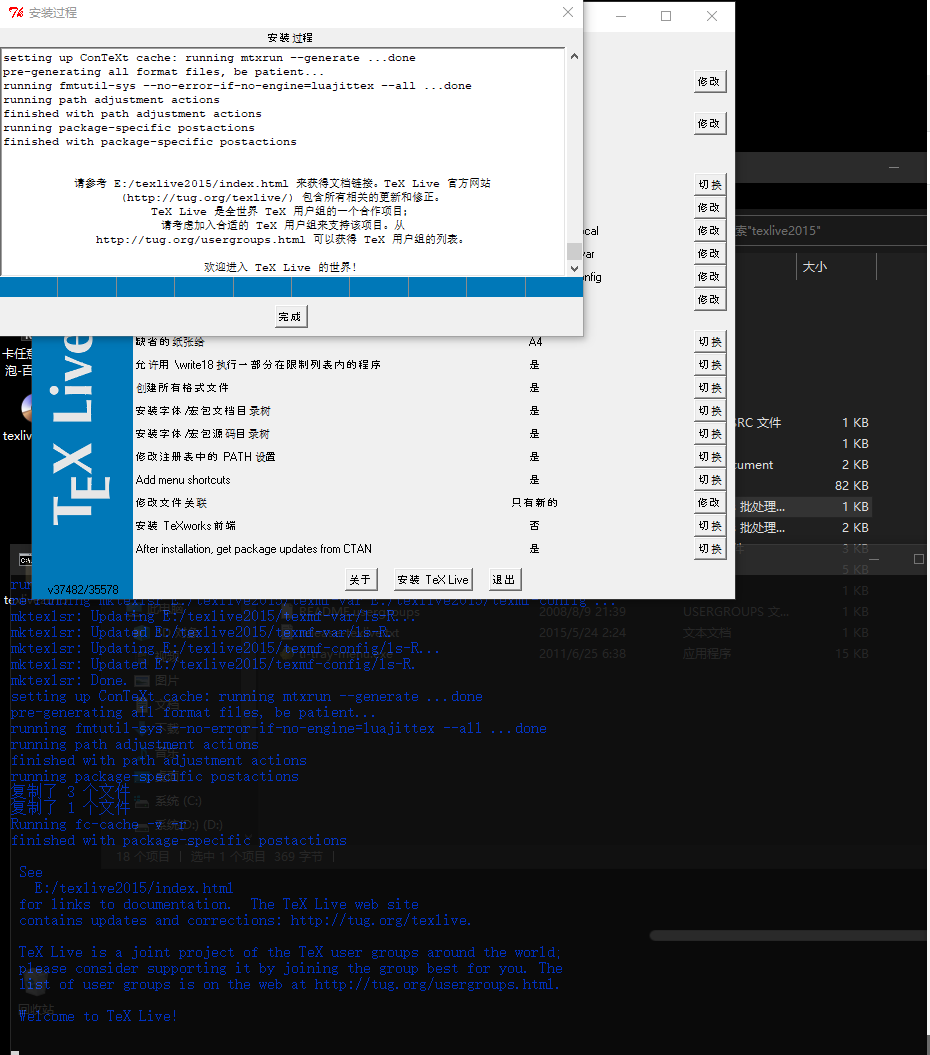The width and height of the screenshot is (930, 1055).
Task: Toggle the 缺省的纸张 option with 切换
Action: 709,342
